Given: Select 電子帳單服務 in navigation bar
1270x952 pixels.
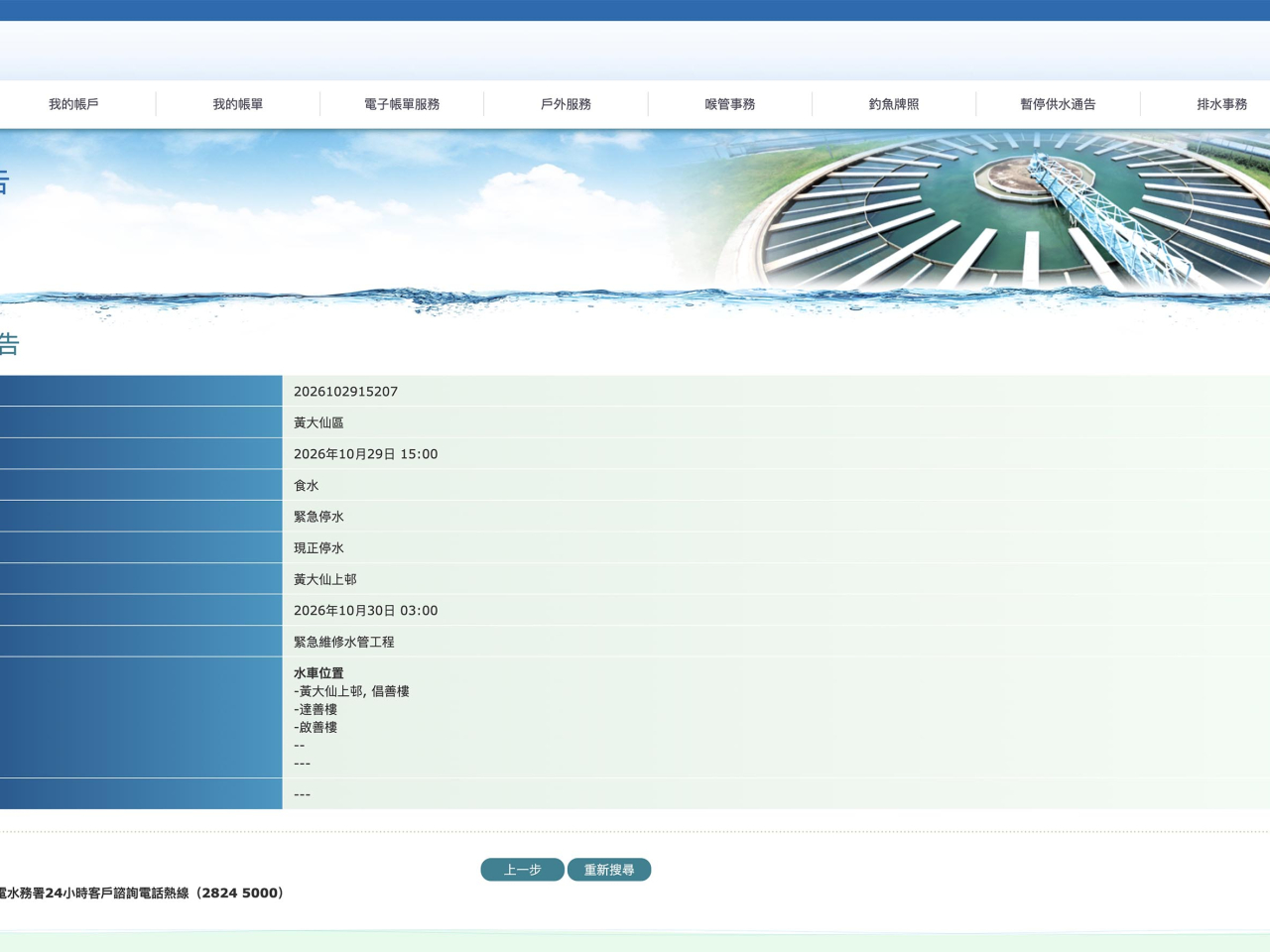Looking at the screenshot, I should [x=402, y=104].
